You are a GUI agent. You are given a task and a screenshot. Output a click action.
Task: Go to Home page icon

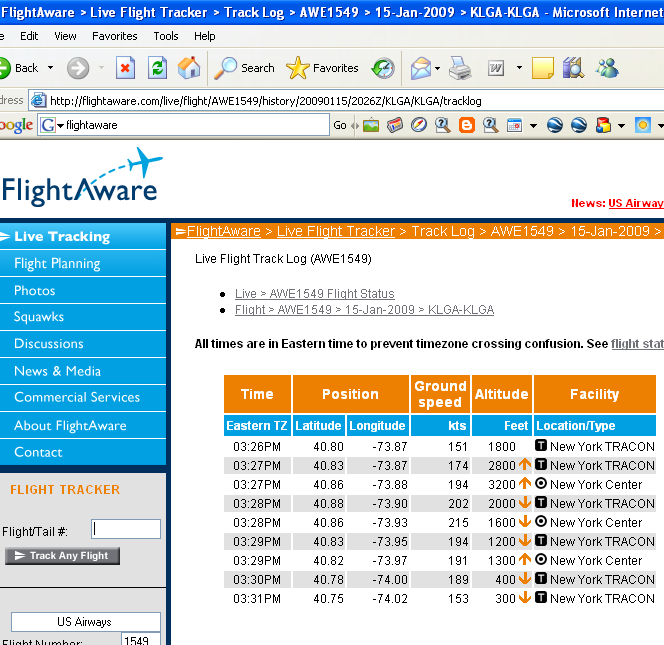pos(189,68)
